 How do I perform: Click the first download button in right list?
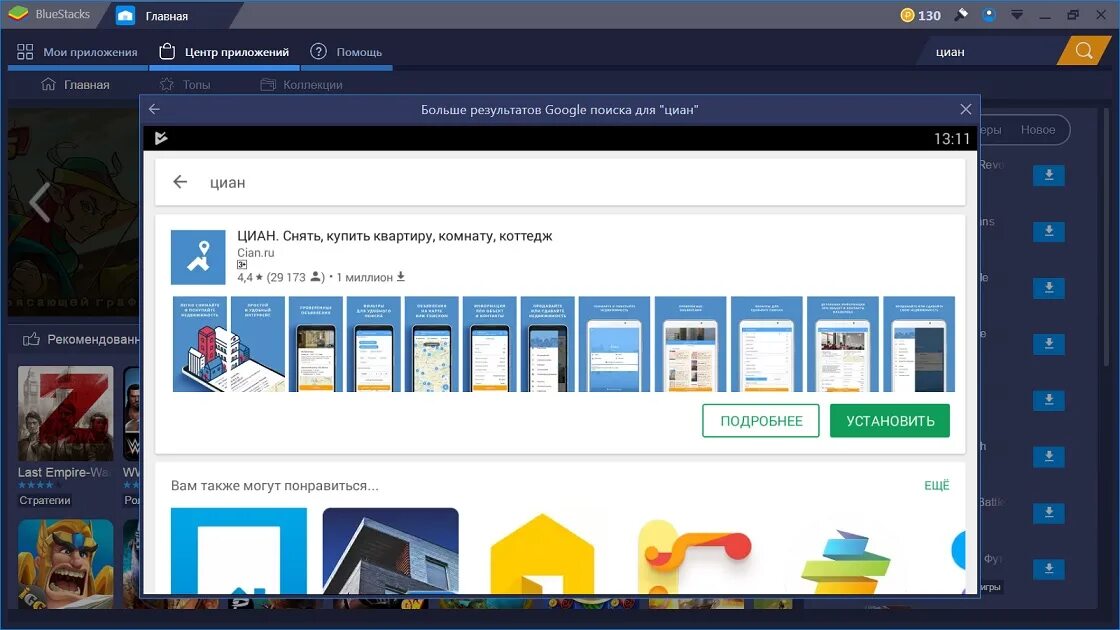coord(1049,175)
